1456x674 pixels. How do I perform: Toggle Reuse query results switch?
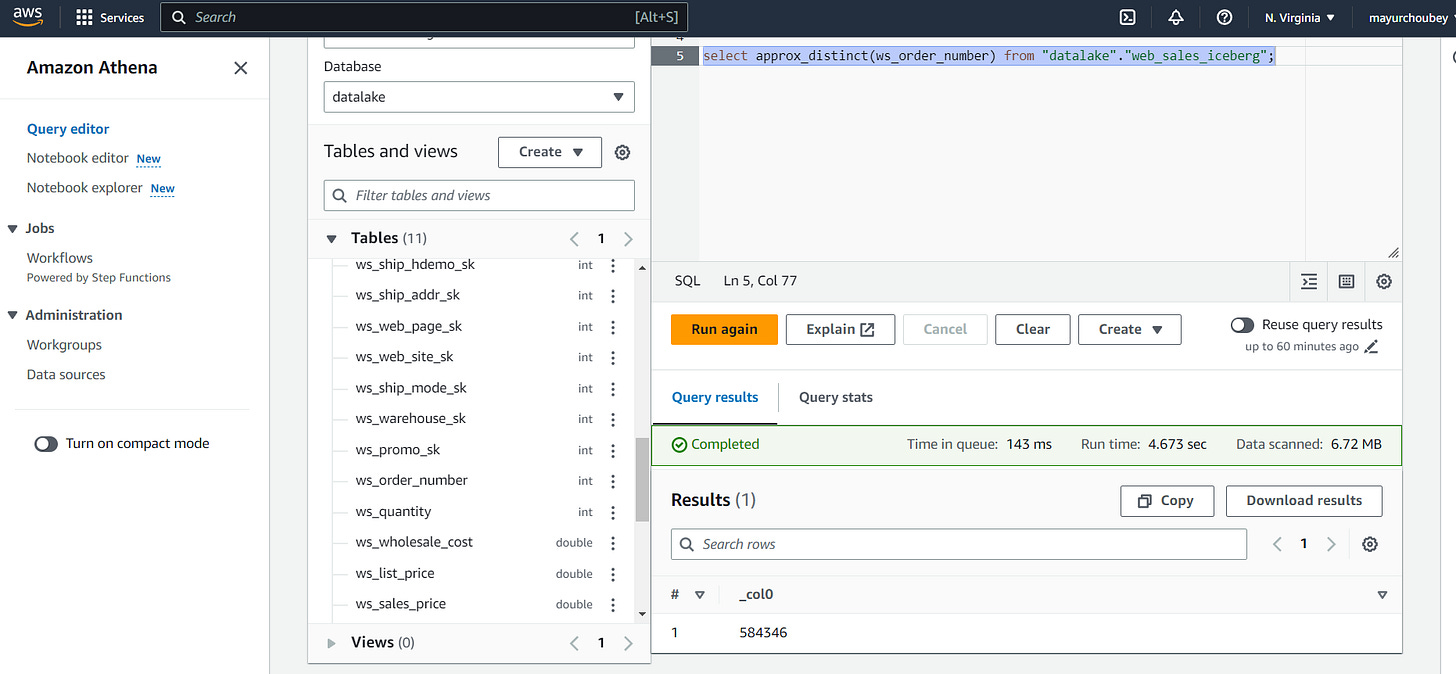tap(1242, 325)
